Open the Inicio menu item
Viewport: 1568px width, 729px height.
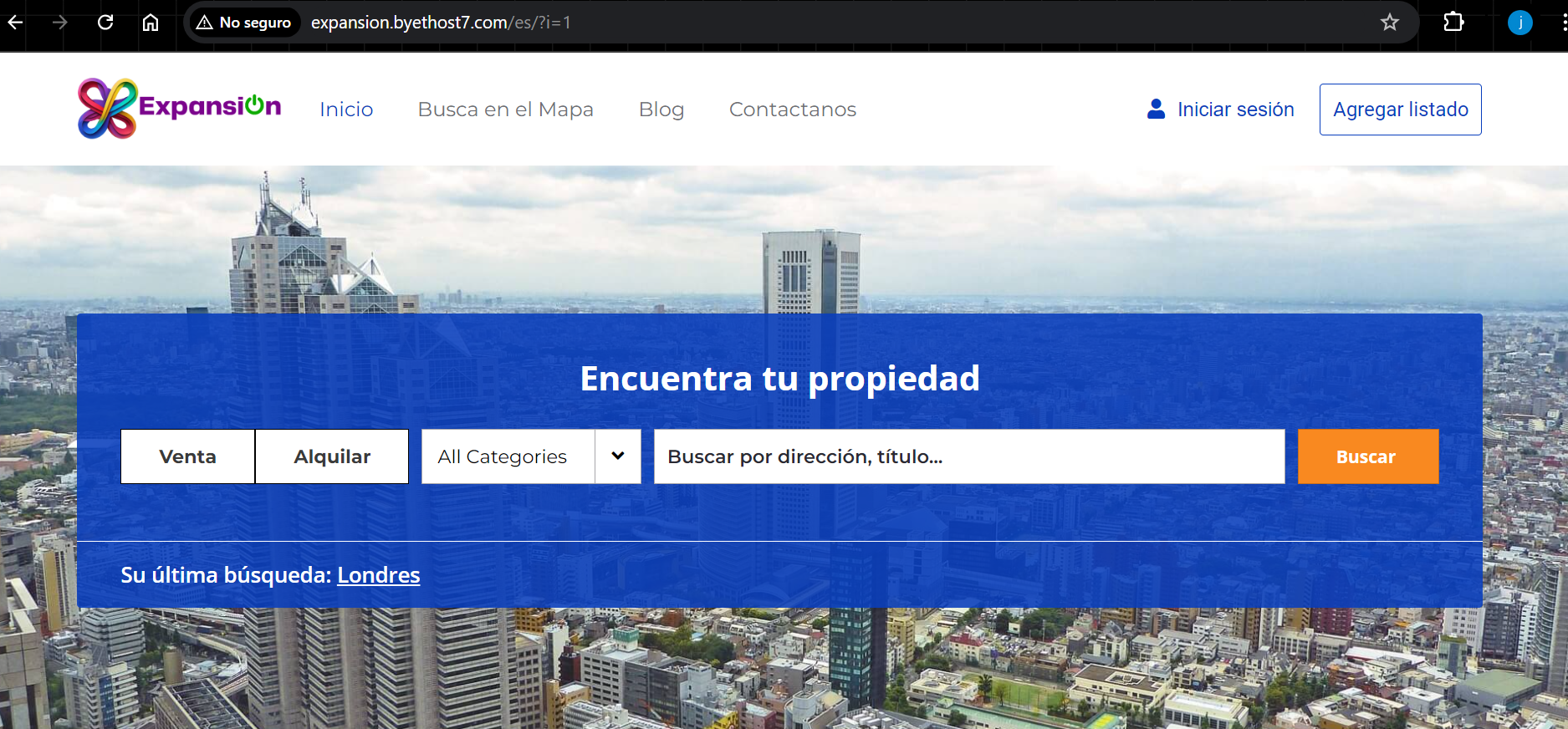pos(346,110)
